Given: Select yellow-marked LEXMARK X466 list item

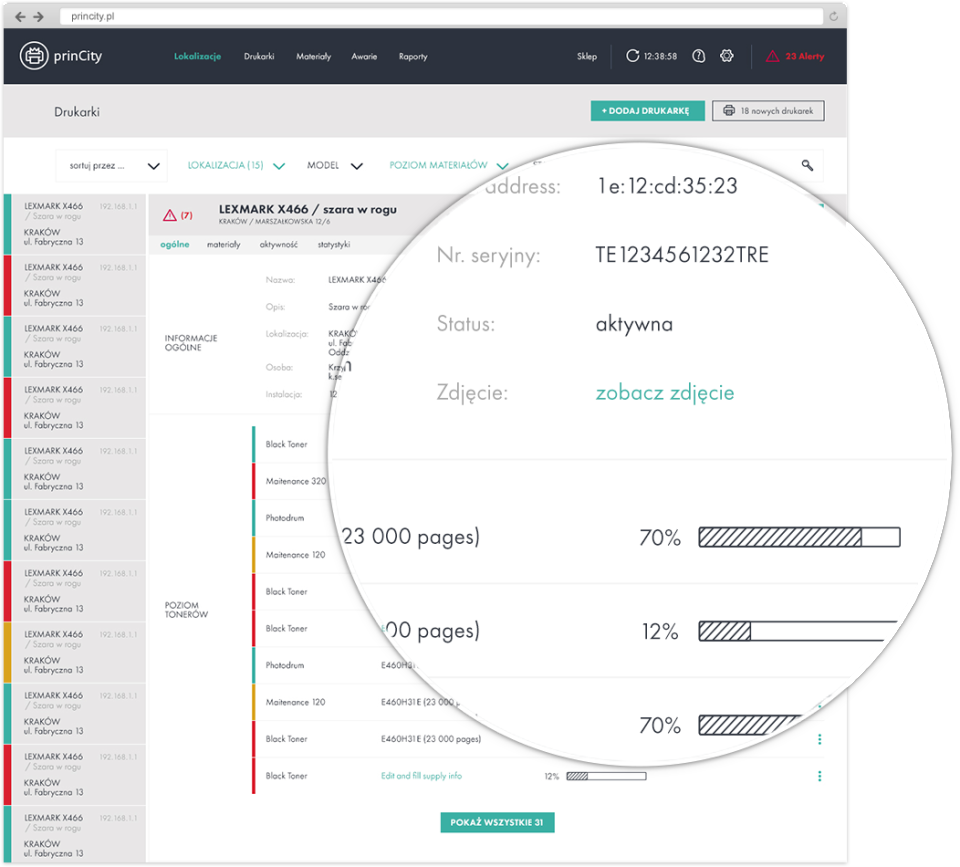Looking at the screenshot, I should [75, 652].
